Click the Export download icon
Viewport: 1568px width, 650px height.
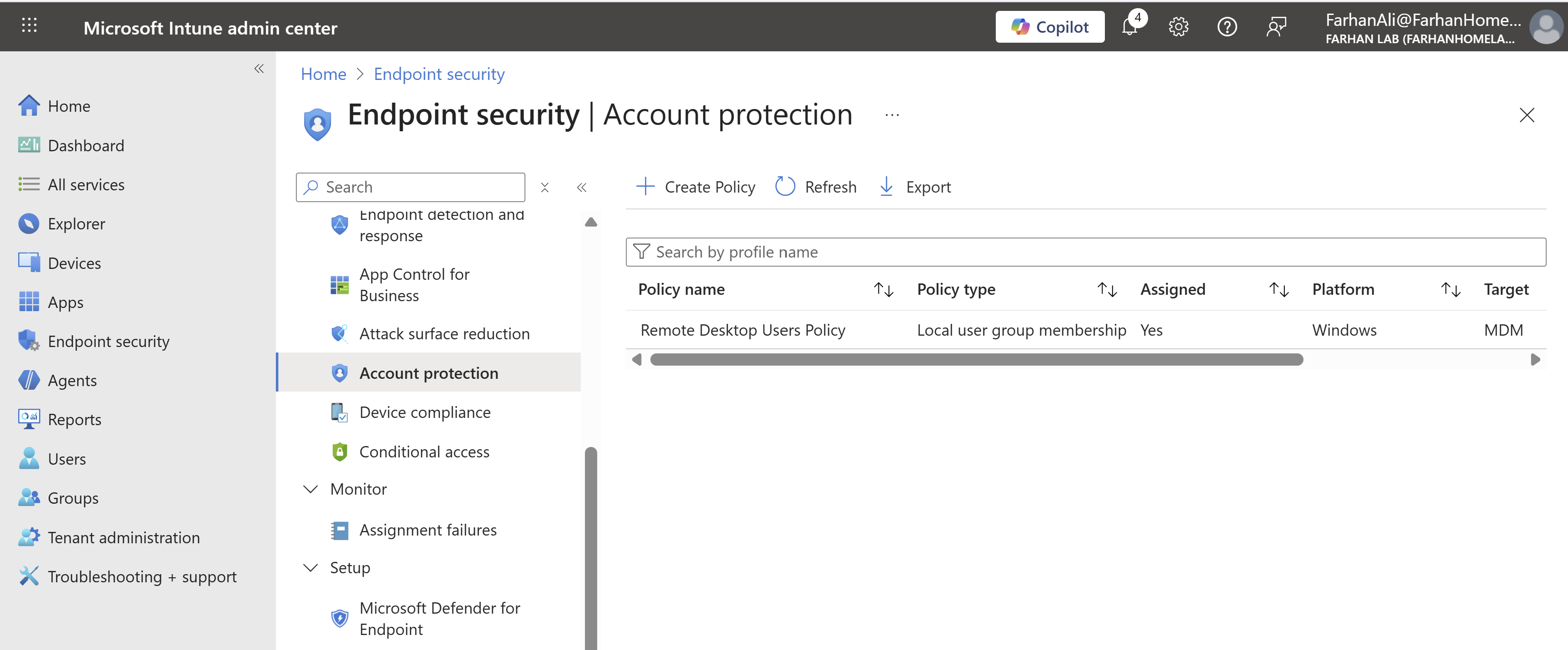[886, 186]
